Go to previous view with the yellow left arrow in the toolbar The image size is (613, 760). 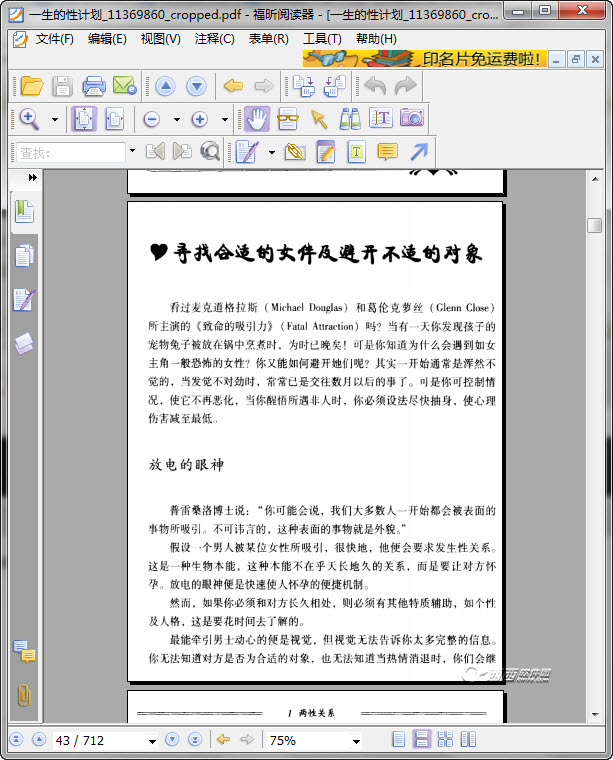click(233, 86)
